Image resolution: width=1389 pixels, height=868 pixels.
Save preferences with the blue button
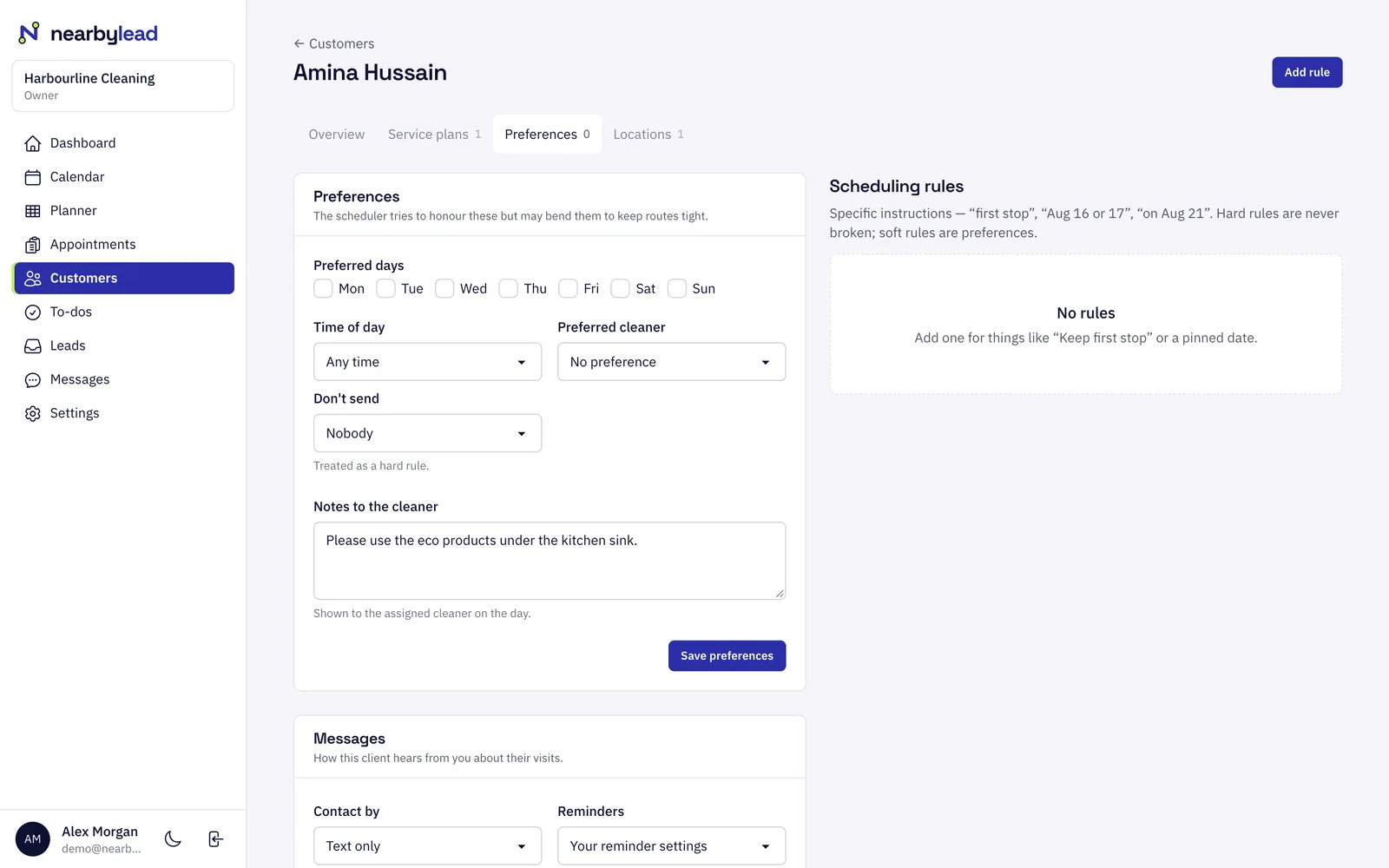tap(727, 656)
